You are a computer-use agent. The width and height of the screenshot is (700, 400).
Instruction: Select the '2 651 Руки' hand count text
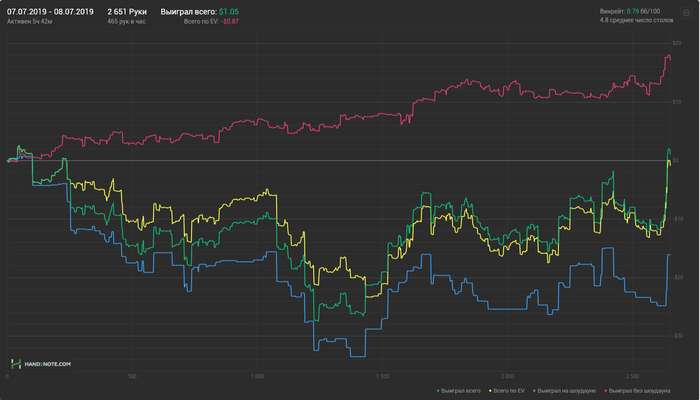127,12
